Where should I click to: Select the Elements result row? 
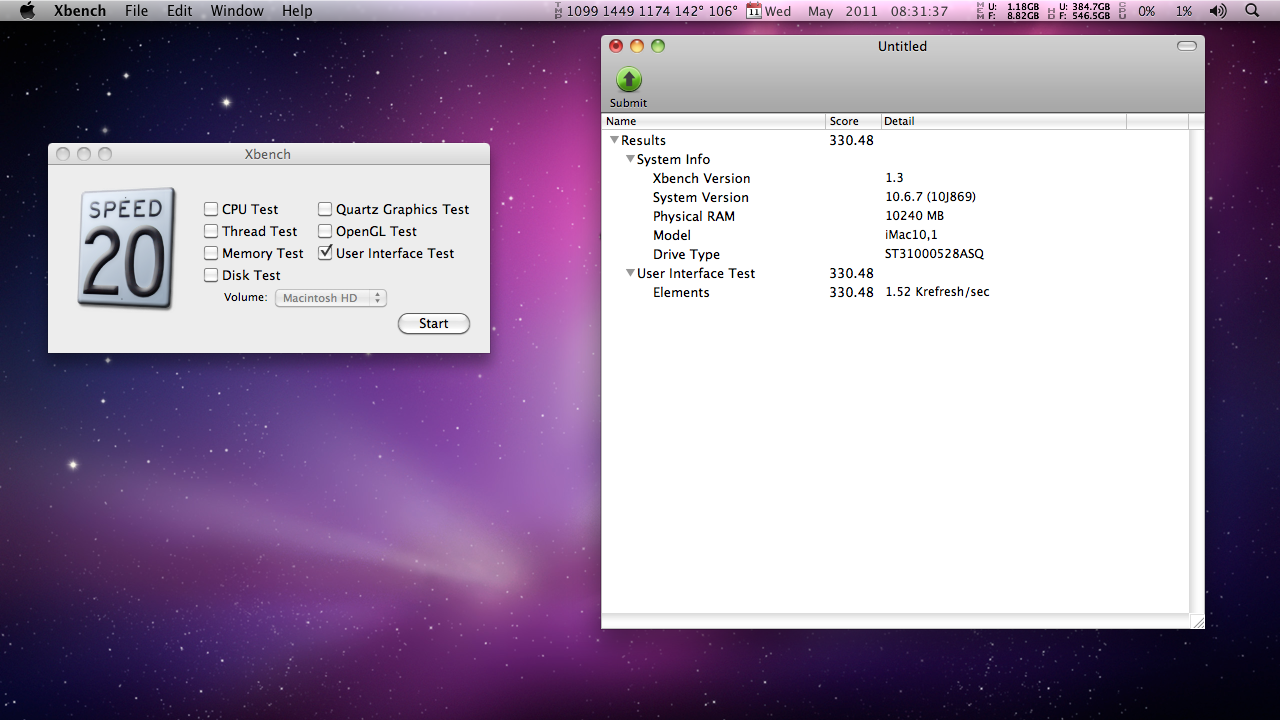[x=895, y=292]
